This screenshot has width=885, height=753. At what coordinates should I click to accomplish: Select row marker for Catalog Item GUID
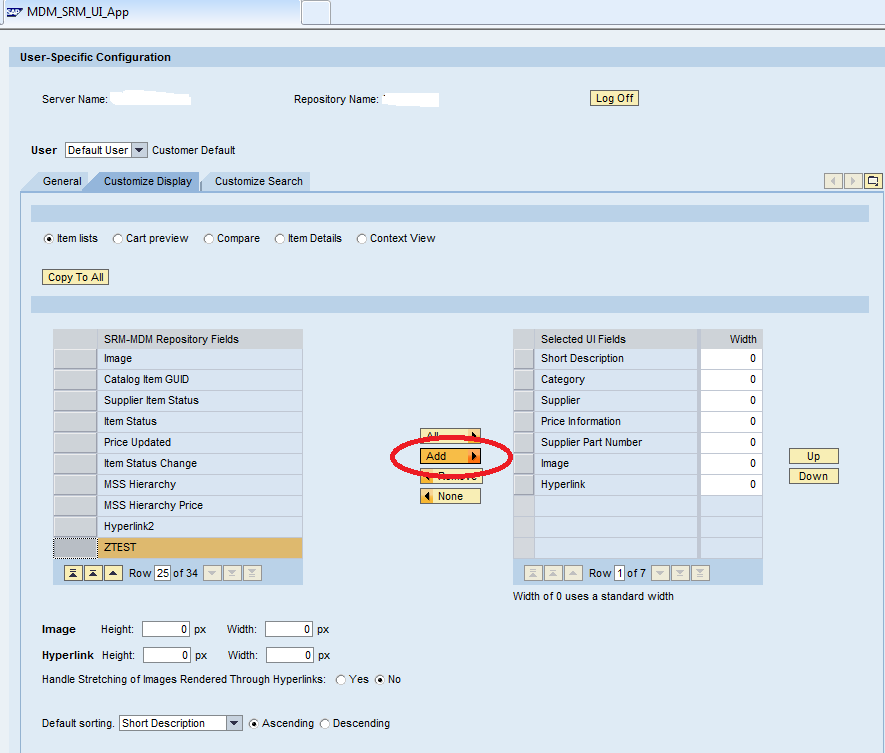pyautogui.click(x=75, y=380)
